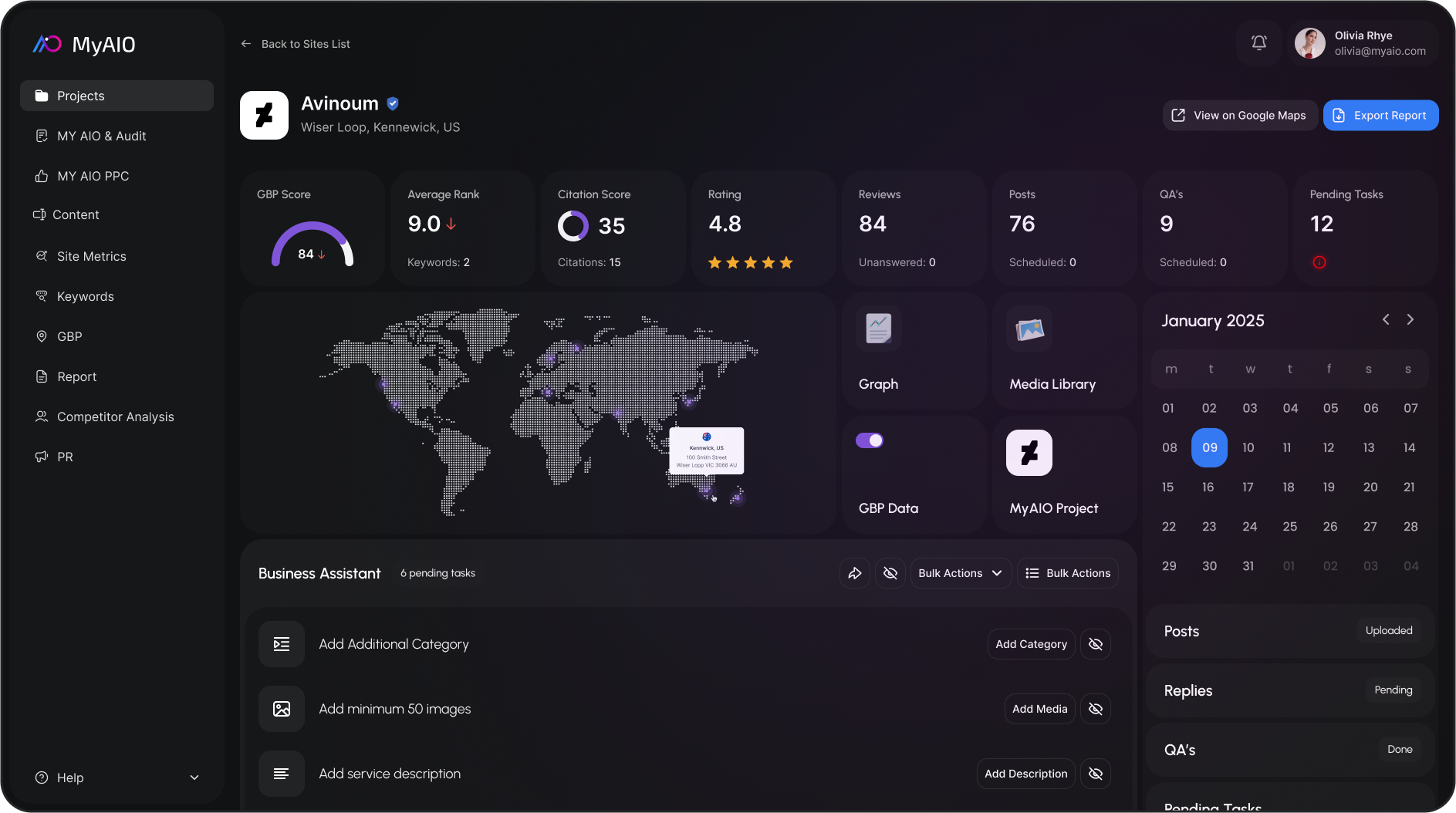Open the Bulk Actions list button
The height and width of the screenshot is (813, 1456).
click(x=1068, y=573)
